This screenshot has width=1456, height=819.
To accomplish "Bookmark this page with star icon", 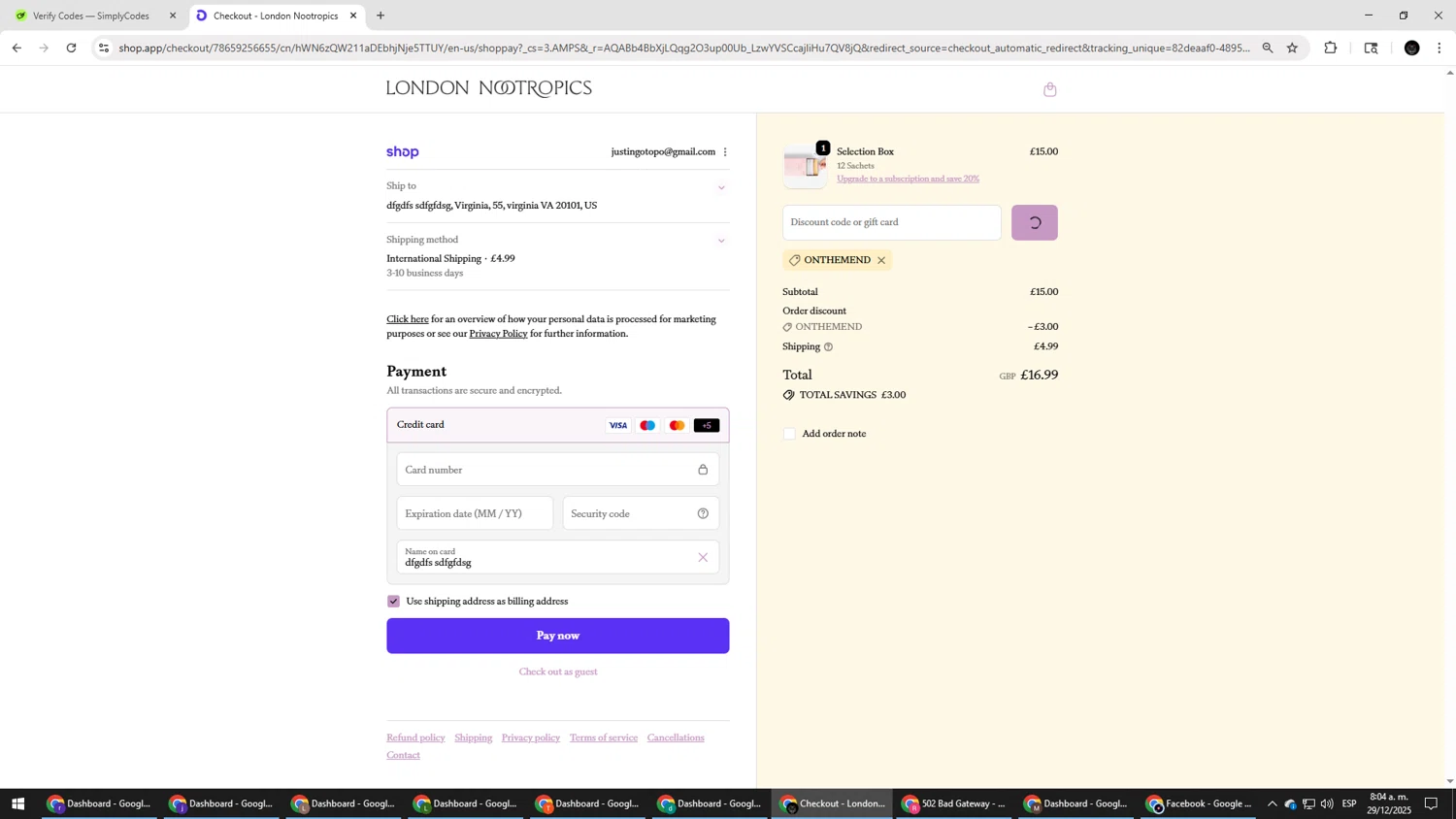I will pyautogui.click(x=1292, y=48).
